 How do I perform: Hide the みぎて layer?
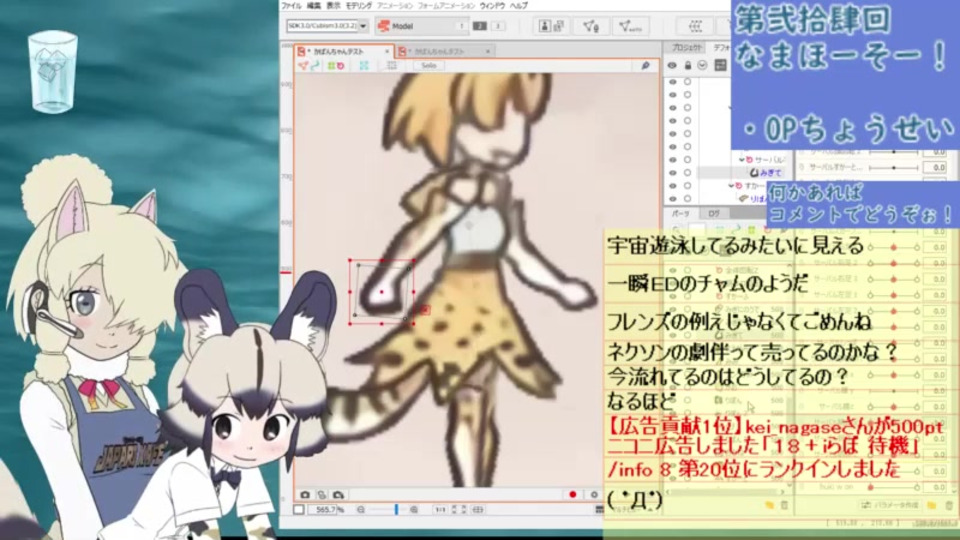(673, 173)
